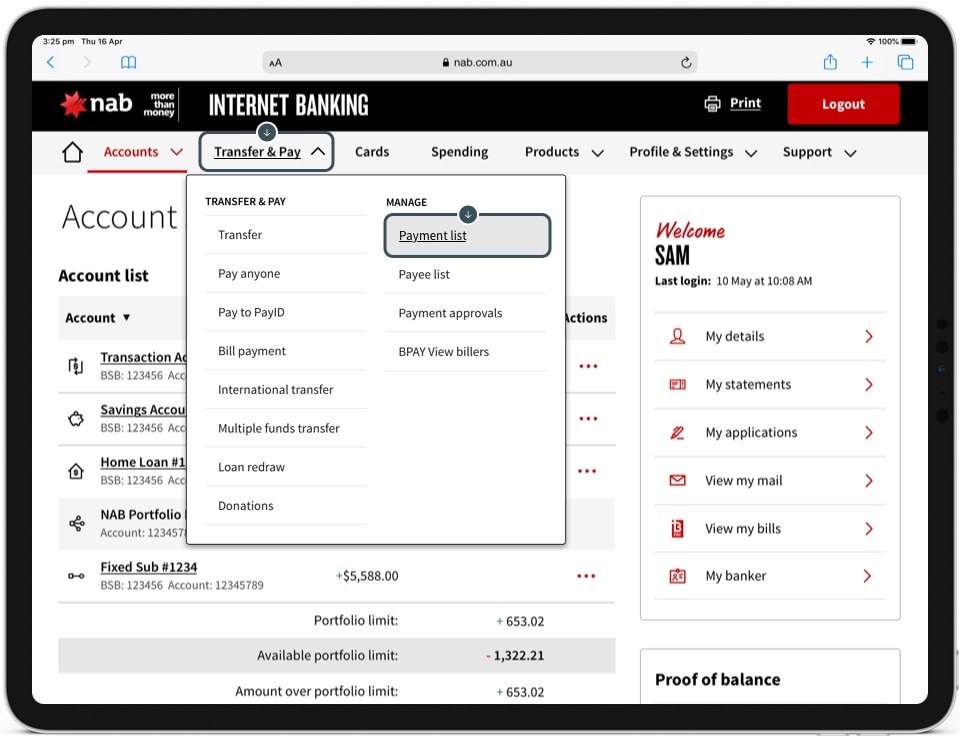Viewport: 960px width, 740px height.
Task: Sort by the Account column arrow
Action: coord(126,318)
